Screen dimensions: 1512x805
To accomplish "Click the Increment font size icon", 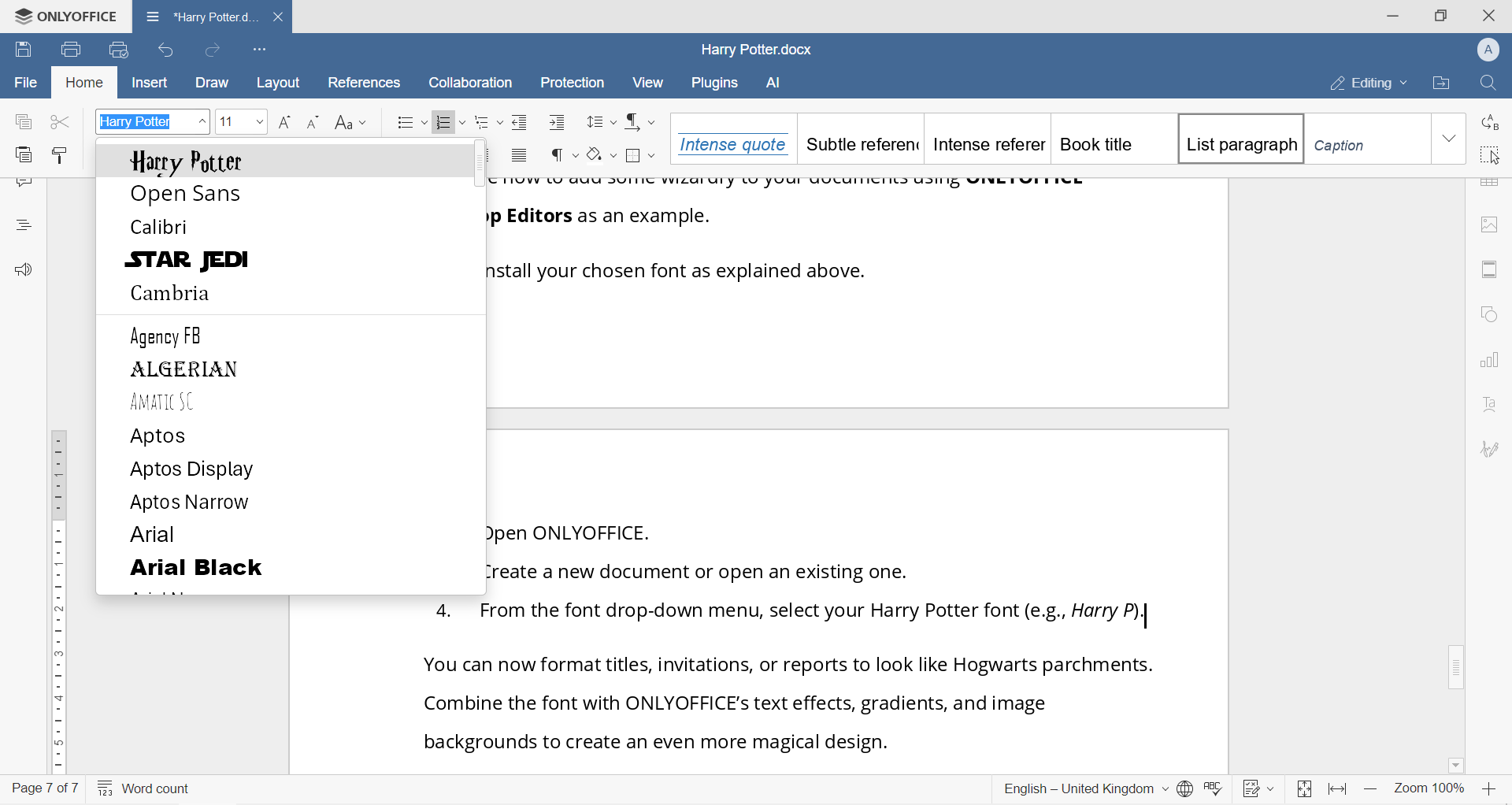I will (285, 122).
